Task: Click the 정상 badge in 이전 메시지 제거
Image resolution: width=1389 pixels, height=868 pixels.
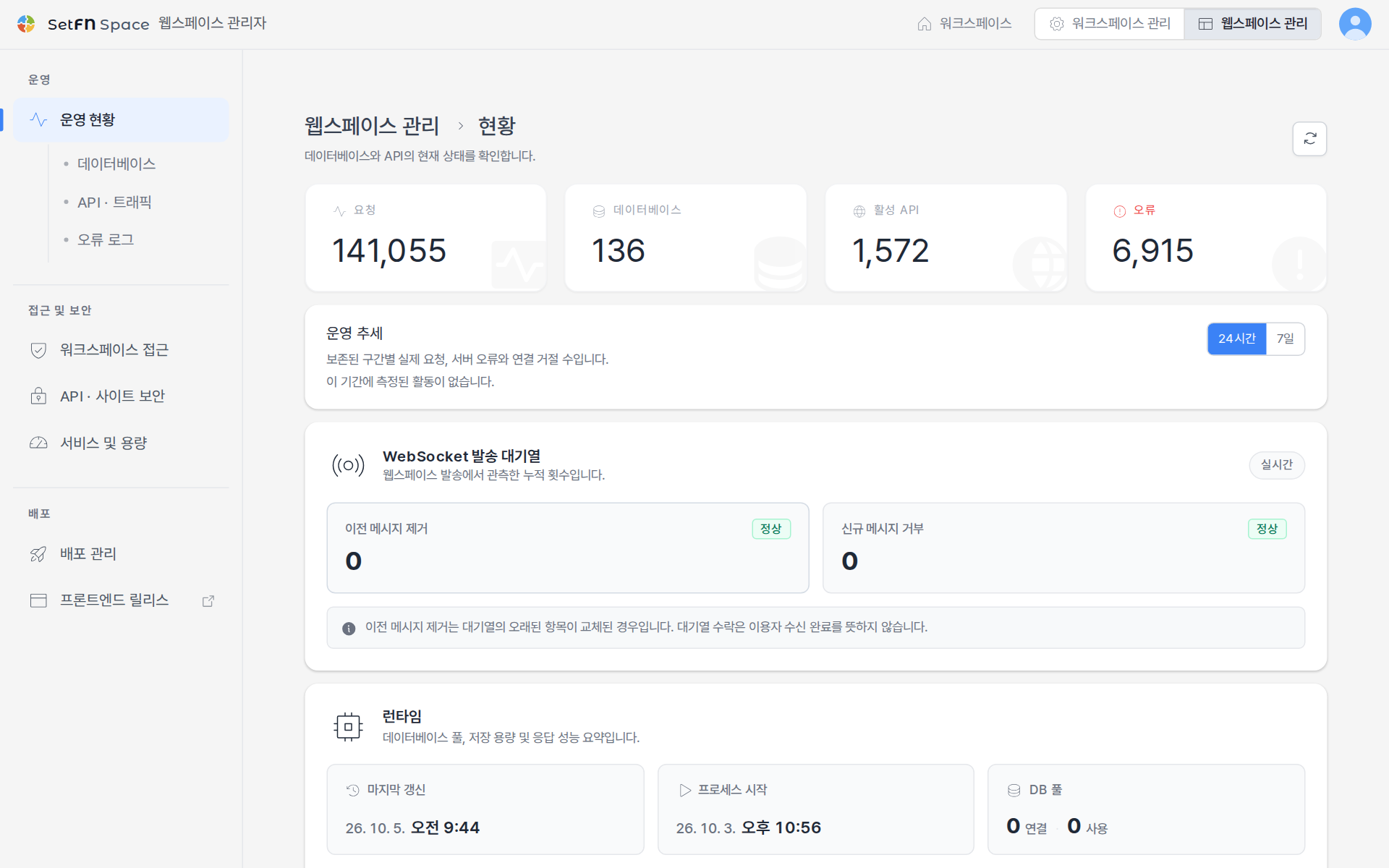Action: coord(771,529)
